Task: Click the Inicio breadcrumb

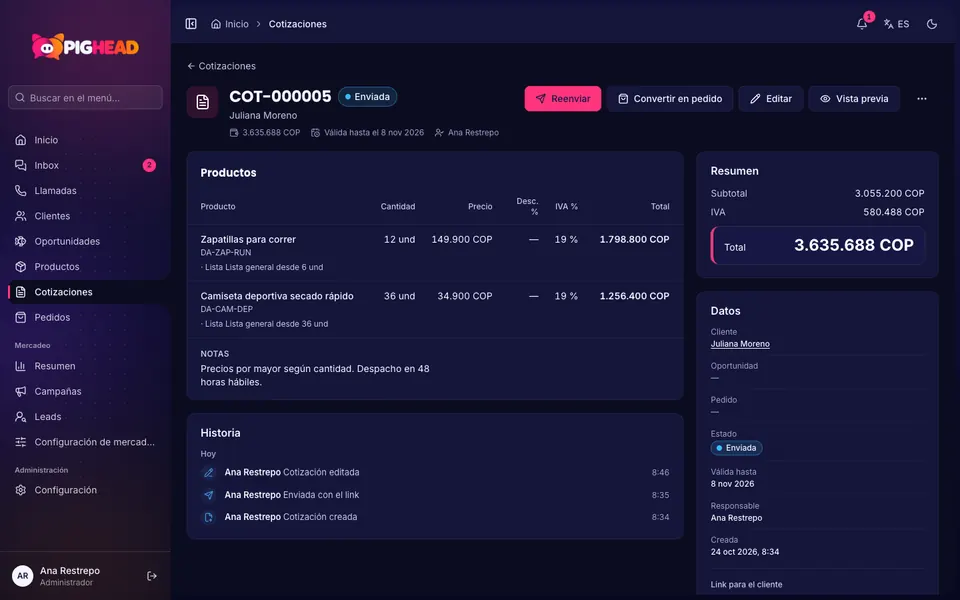Action: (x=230, y=24)
